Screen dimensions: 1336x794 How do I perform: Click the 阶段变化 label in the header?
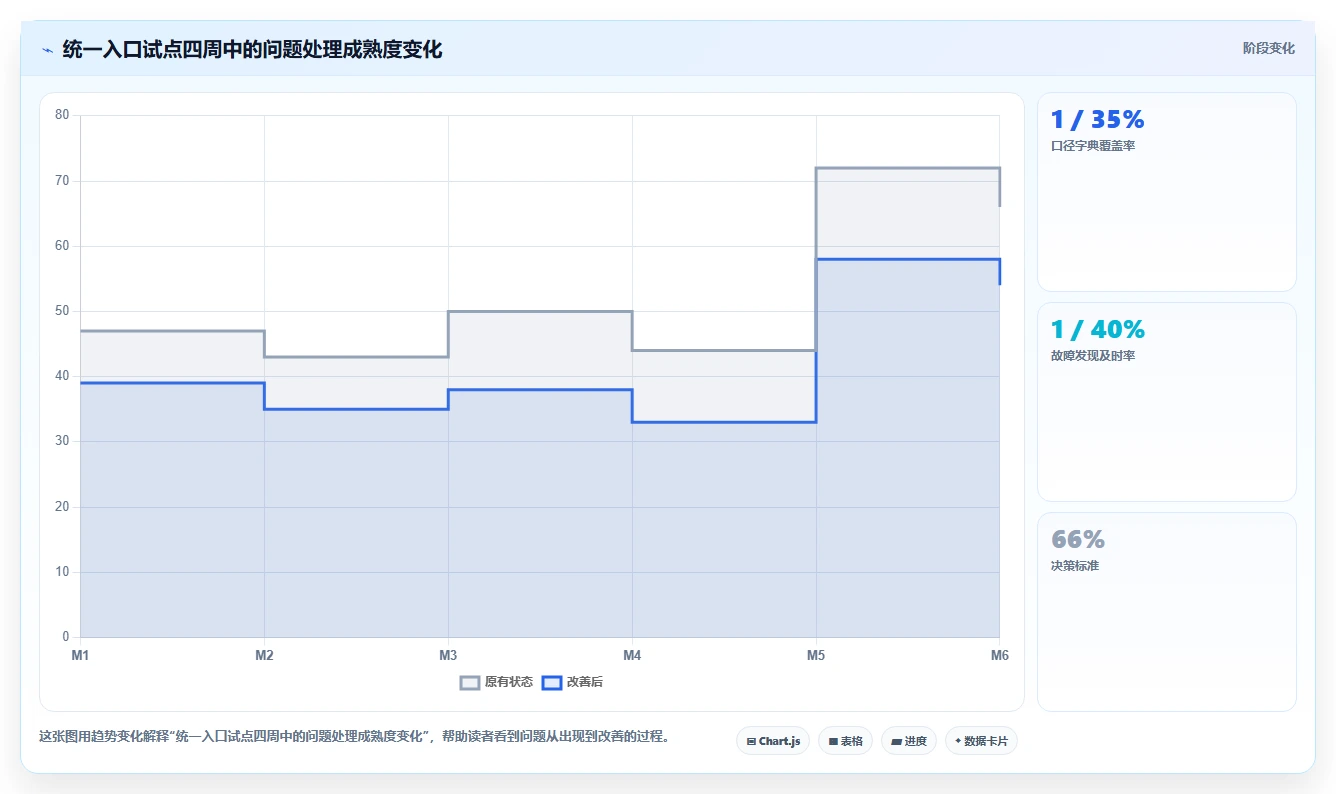[1268, 48]
